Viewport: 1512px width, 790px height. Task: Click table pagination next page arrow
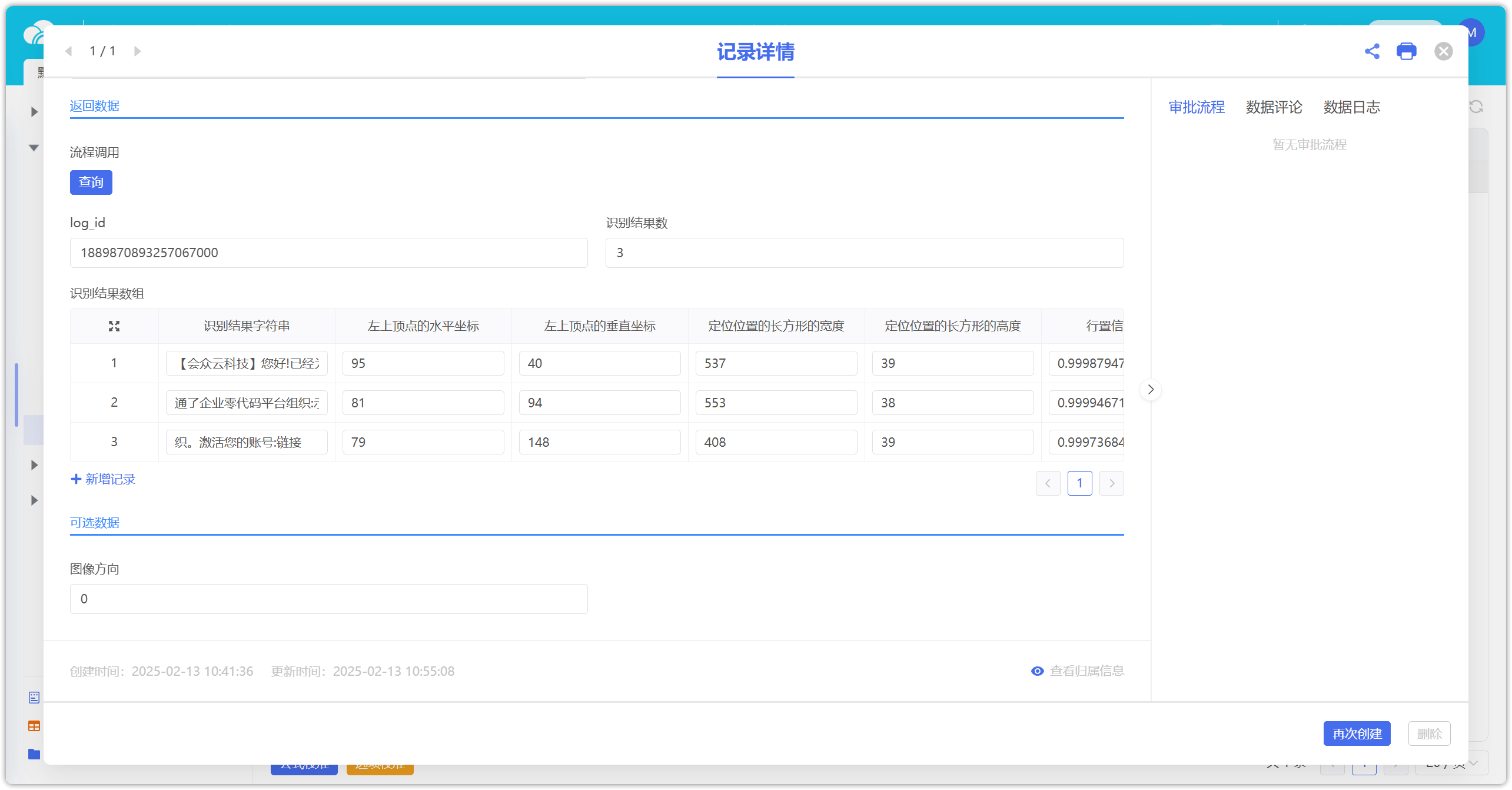point(1111,483)
